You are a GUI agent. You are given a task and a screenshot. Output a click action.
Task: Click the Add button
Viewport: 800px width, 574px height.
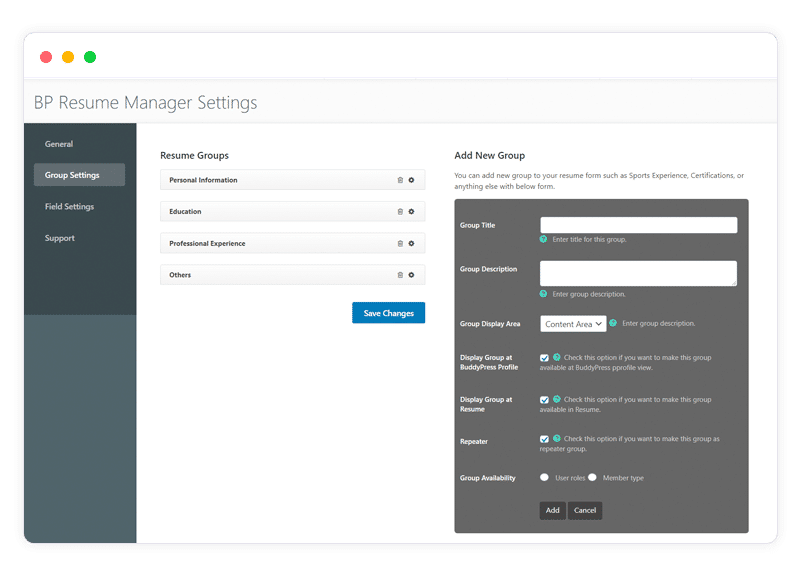[x=553, y=510]
